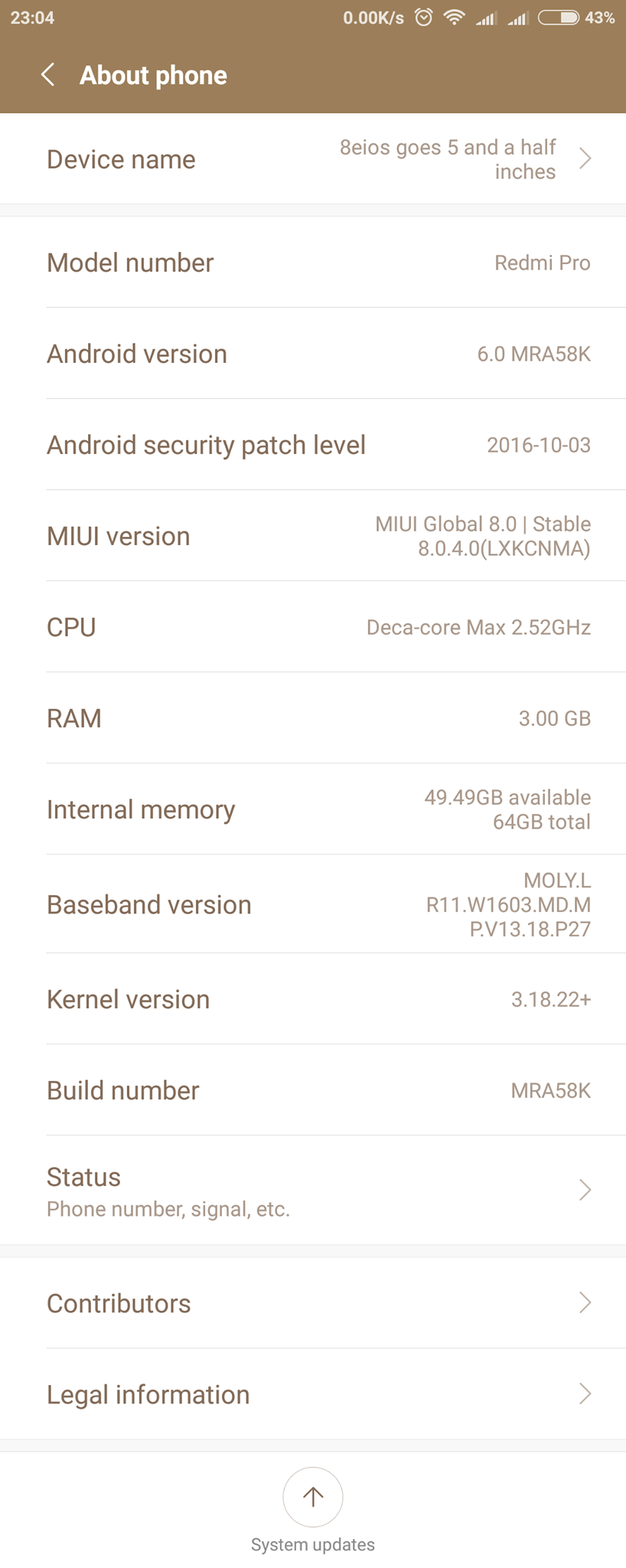626x1568 pixels.
Task: Open Legal information chevron
Action: pyautogui.click(x=585, y=1393)
